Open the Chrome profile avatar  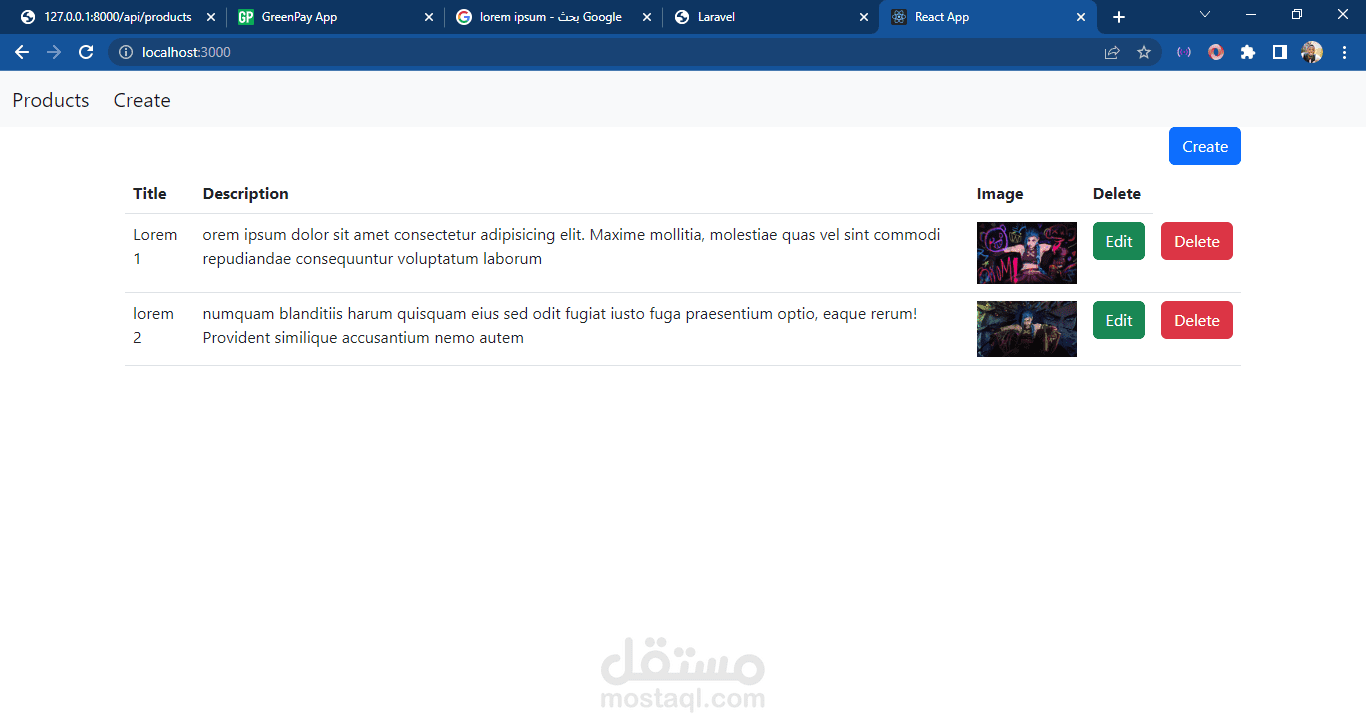[1312, 52]
